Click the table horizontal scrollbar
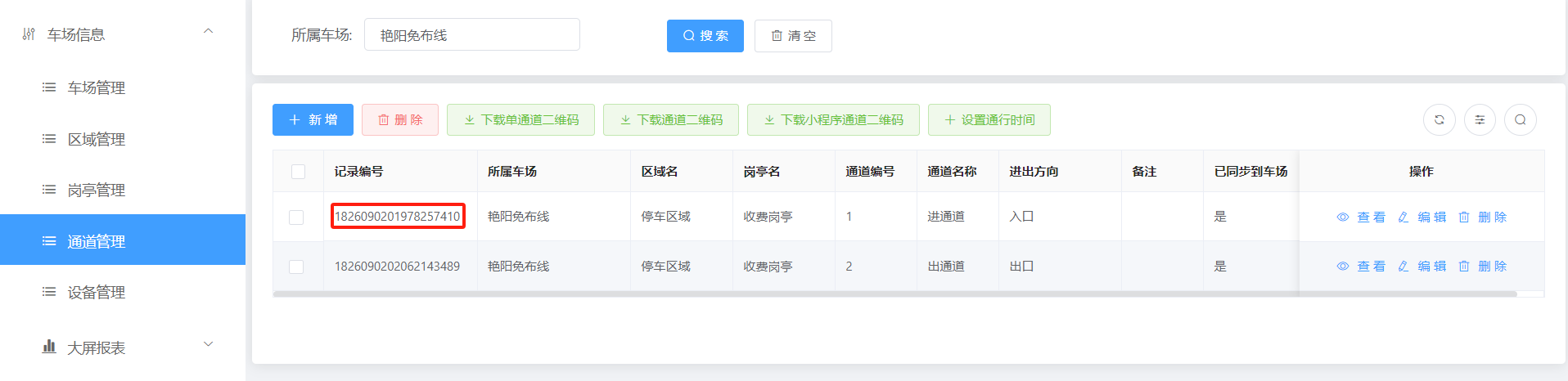Image resolution: width=1568 pixels, height=381 pixels. click(894, 294)
